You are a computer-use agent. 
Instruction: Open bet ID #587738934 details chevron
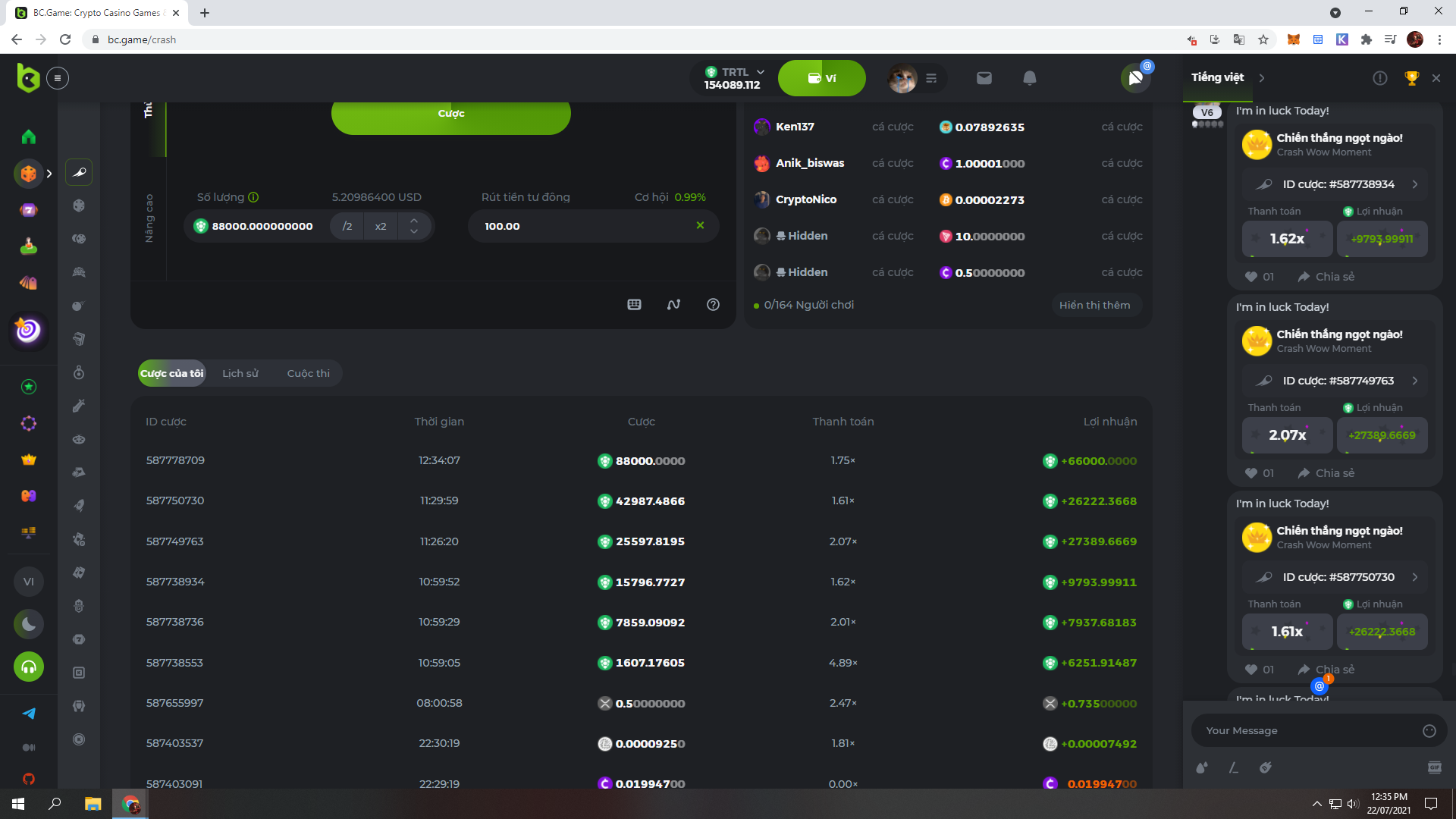tap(1415, 184)
